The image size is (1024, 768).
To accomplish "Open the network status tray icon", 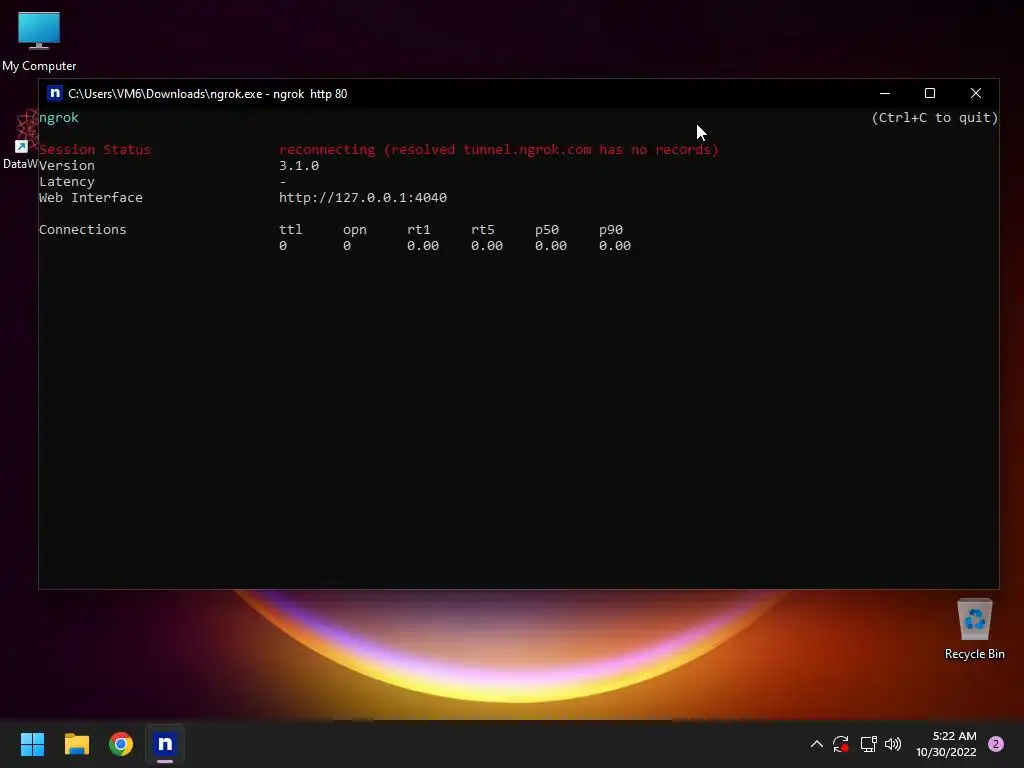I will [x=868, y=744].
